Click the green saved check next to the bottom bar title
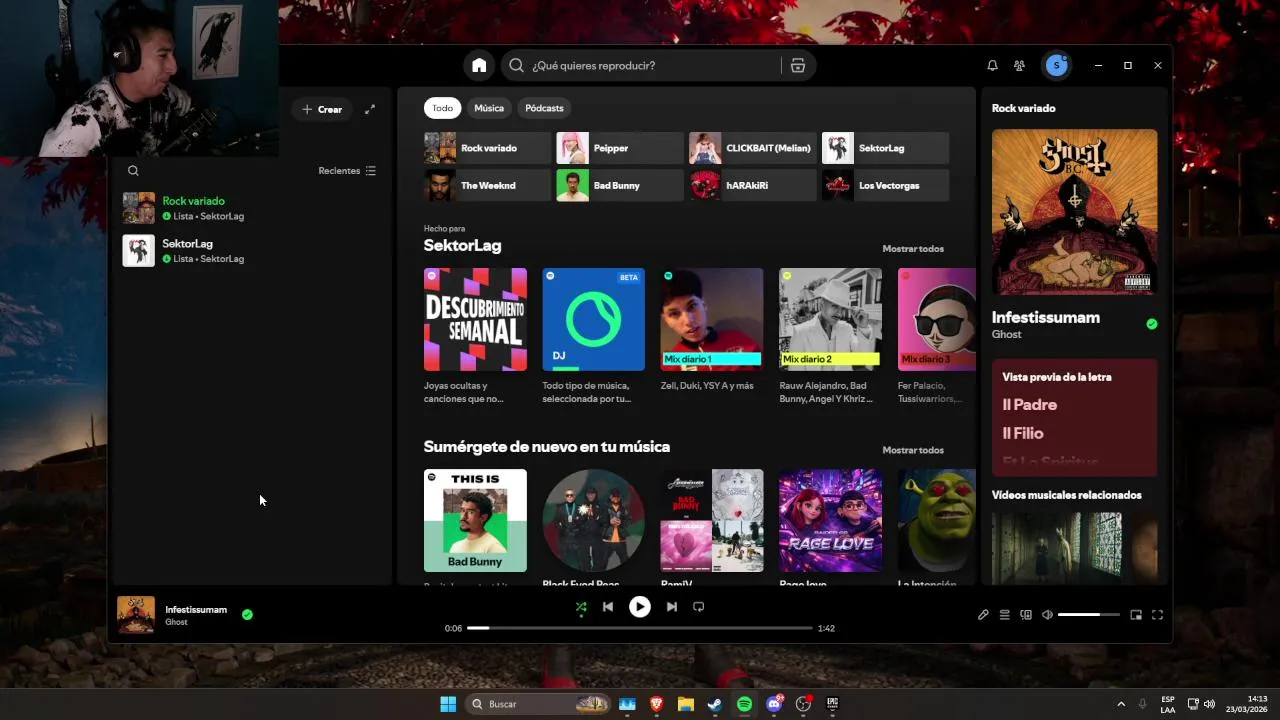The height and width of the screenshot is (720, 1280). 247,614
